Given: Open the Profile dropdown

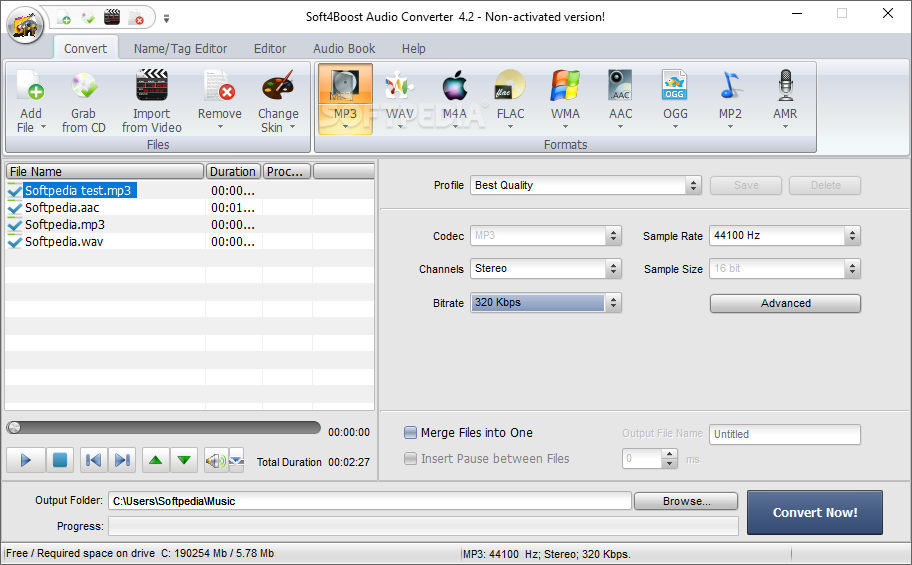Looking at the screenshot, I should pos(693,185).
